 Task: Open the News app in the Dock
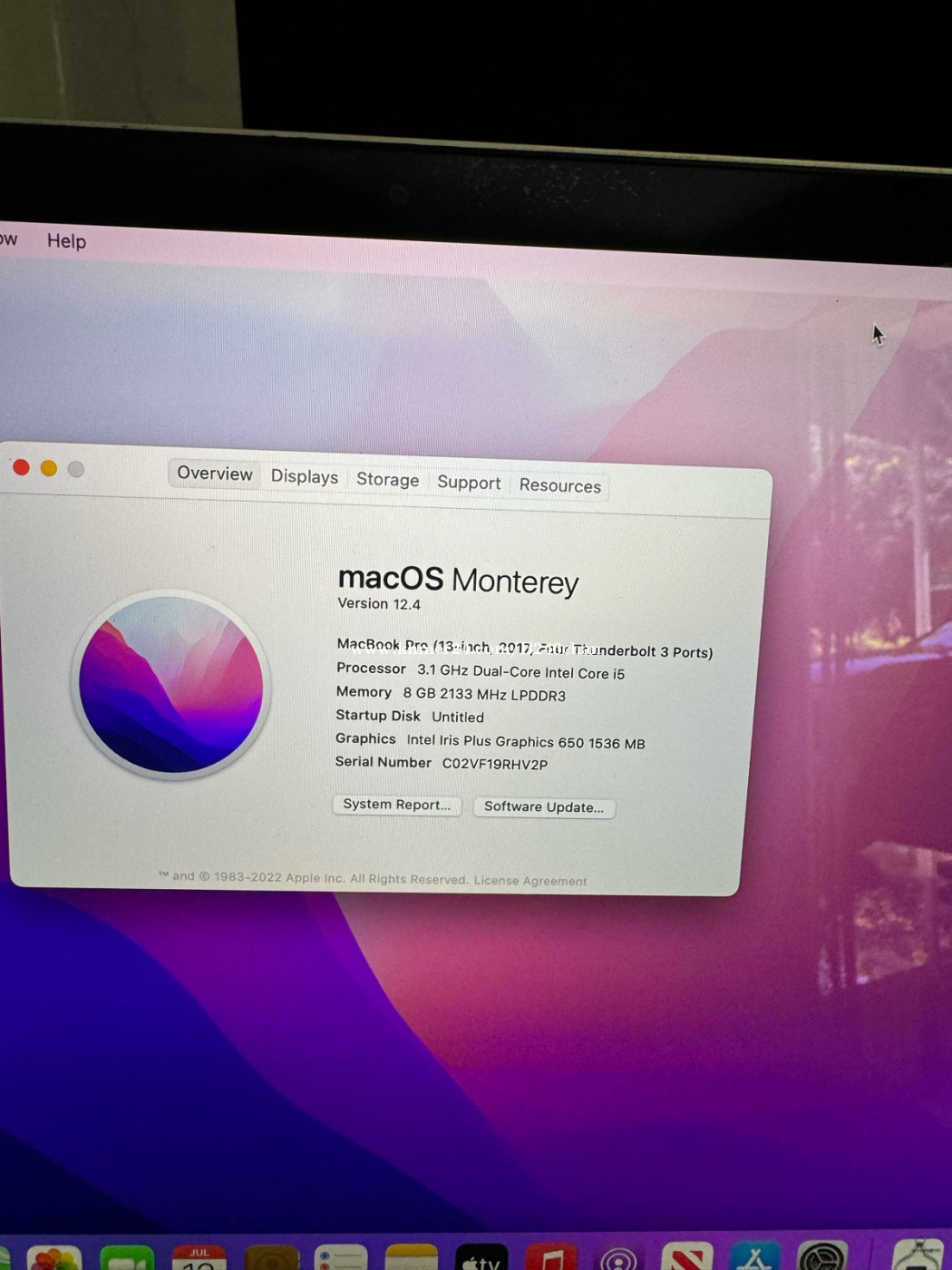pyautogui.click(x=687, y=1256)
